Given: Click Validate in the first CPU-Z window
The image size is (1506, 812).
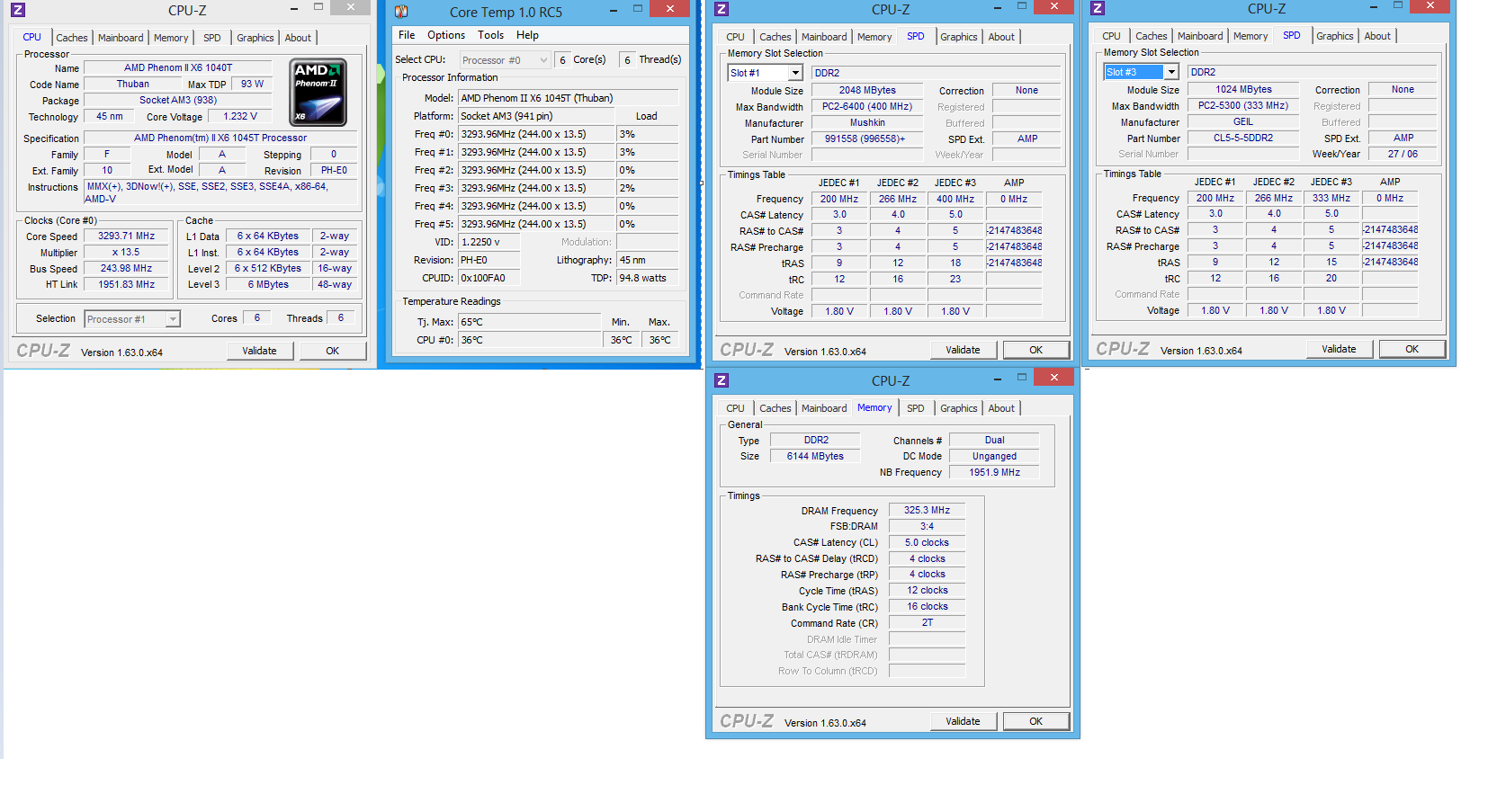Looking at the screenshot, I should (259, 351).
